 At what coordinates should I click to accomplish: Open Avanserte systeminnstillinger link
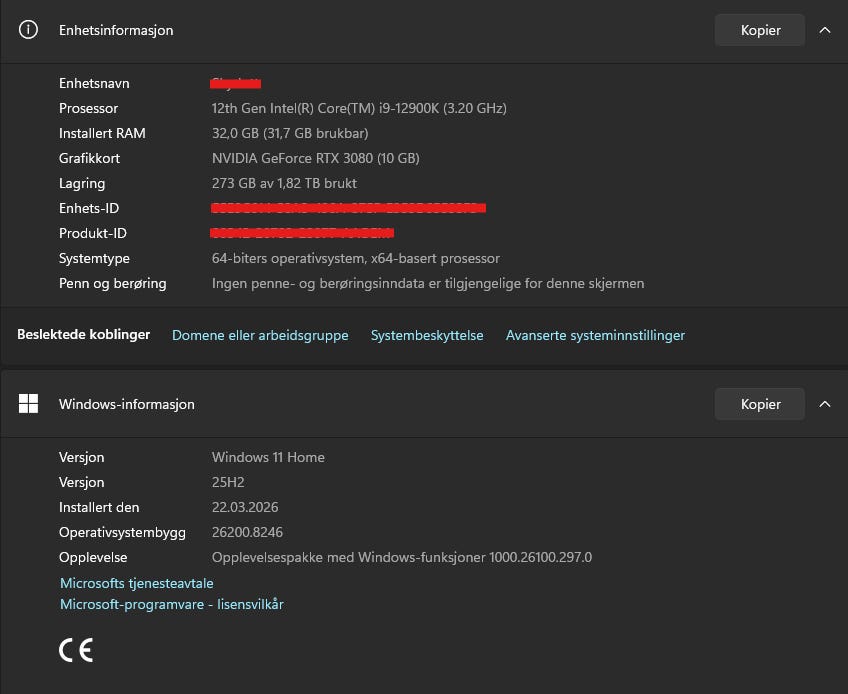pos(595,335)
